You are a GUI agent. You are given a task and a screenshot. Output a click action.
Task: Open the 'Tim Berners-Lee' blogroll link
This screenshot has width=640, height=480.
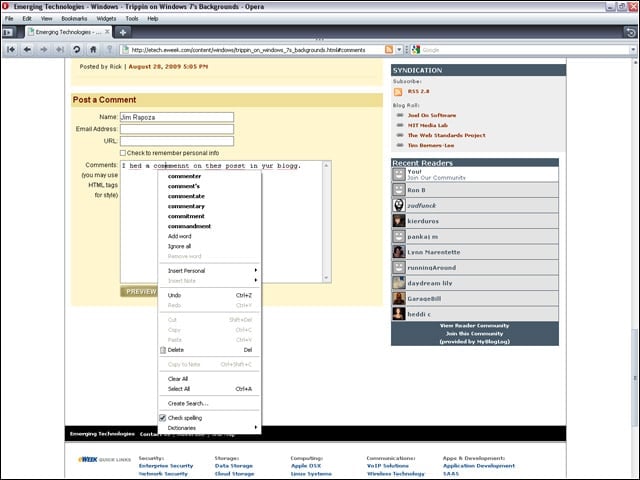pos(431,145)
